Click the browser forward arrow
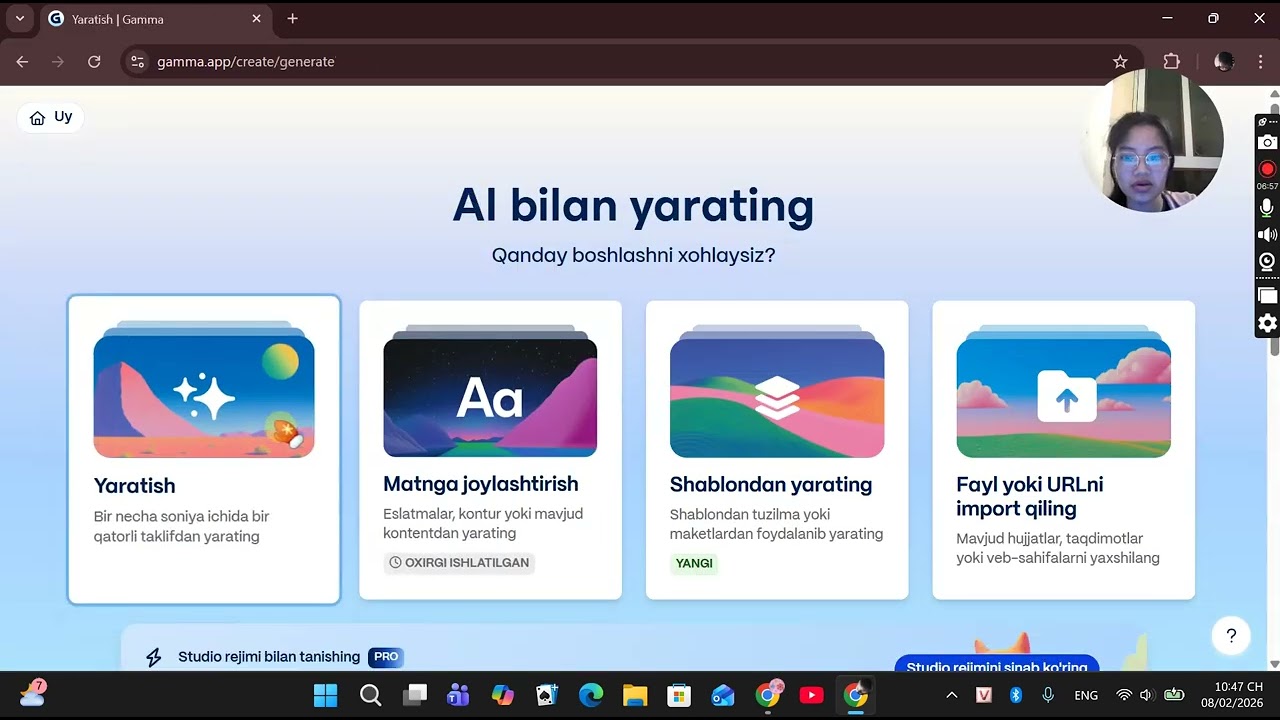1280x720 pixels. [58, 61]
